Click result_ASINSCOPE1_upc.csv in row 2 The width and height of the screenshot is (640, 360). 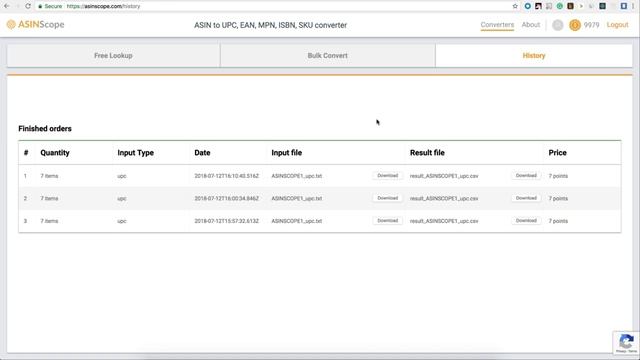point(444,198)
